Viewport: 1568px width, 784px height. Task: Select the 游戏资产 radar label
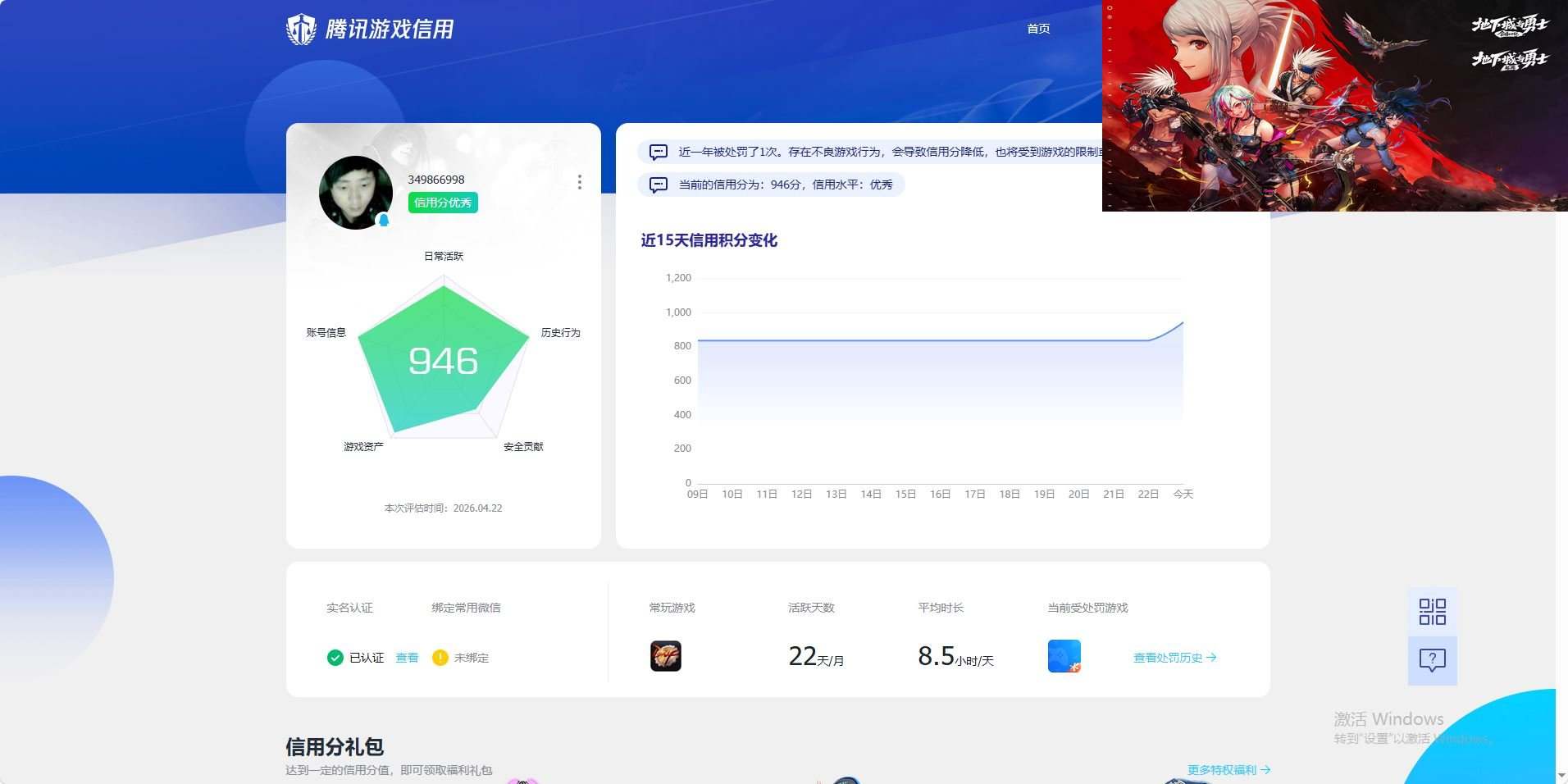[x=363, y=446]
